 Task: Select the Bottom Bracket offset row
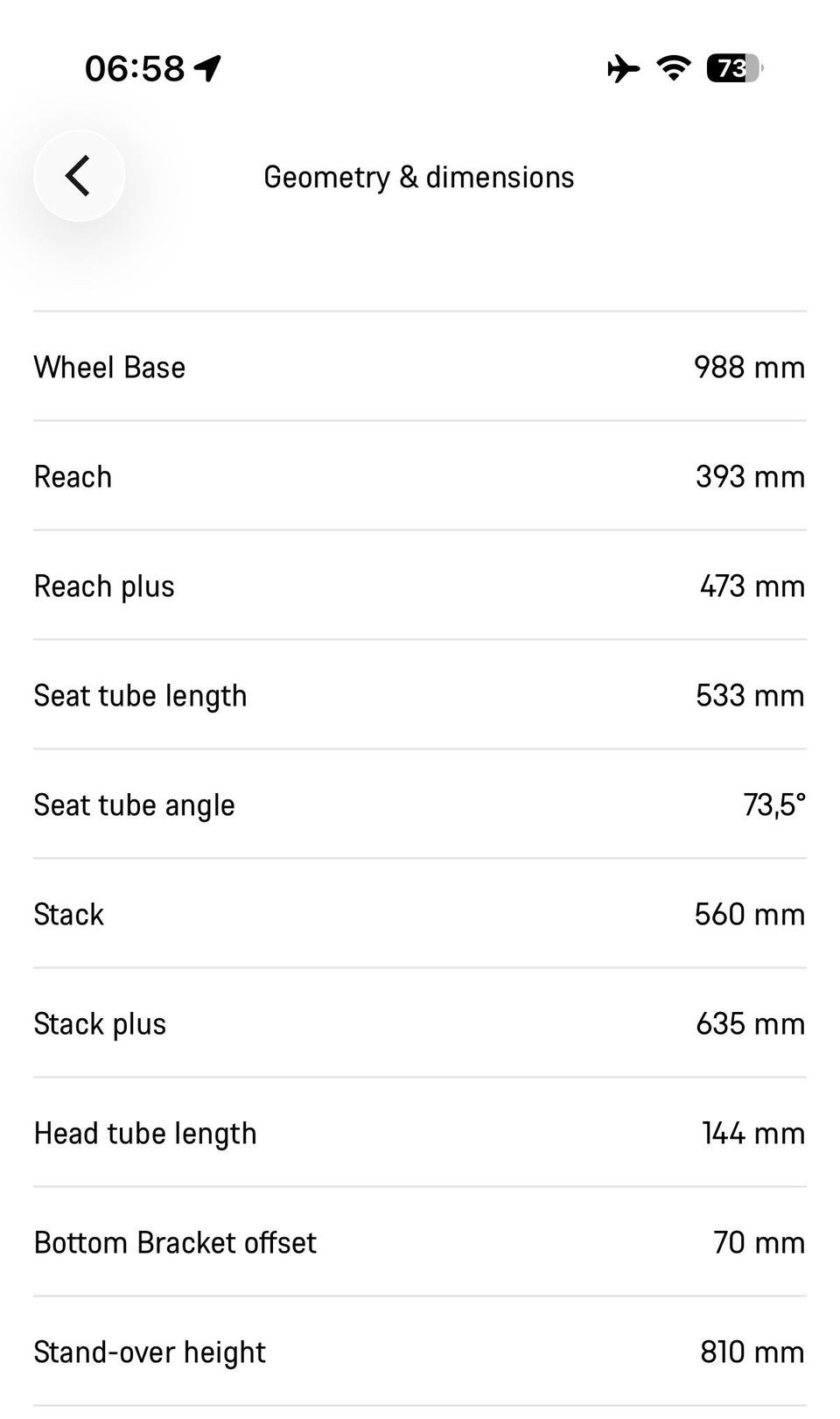pyautogui.click(x=419, y=1242)
